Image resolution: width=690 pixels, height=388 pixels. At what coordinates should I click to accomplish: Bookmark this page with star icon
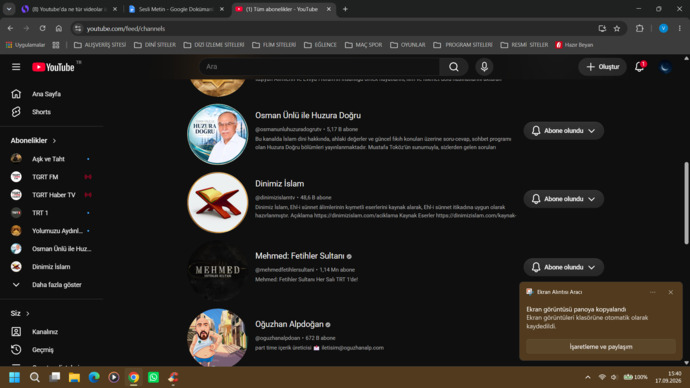(x=617, y=28)
